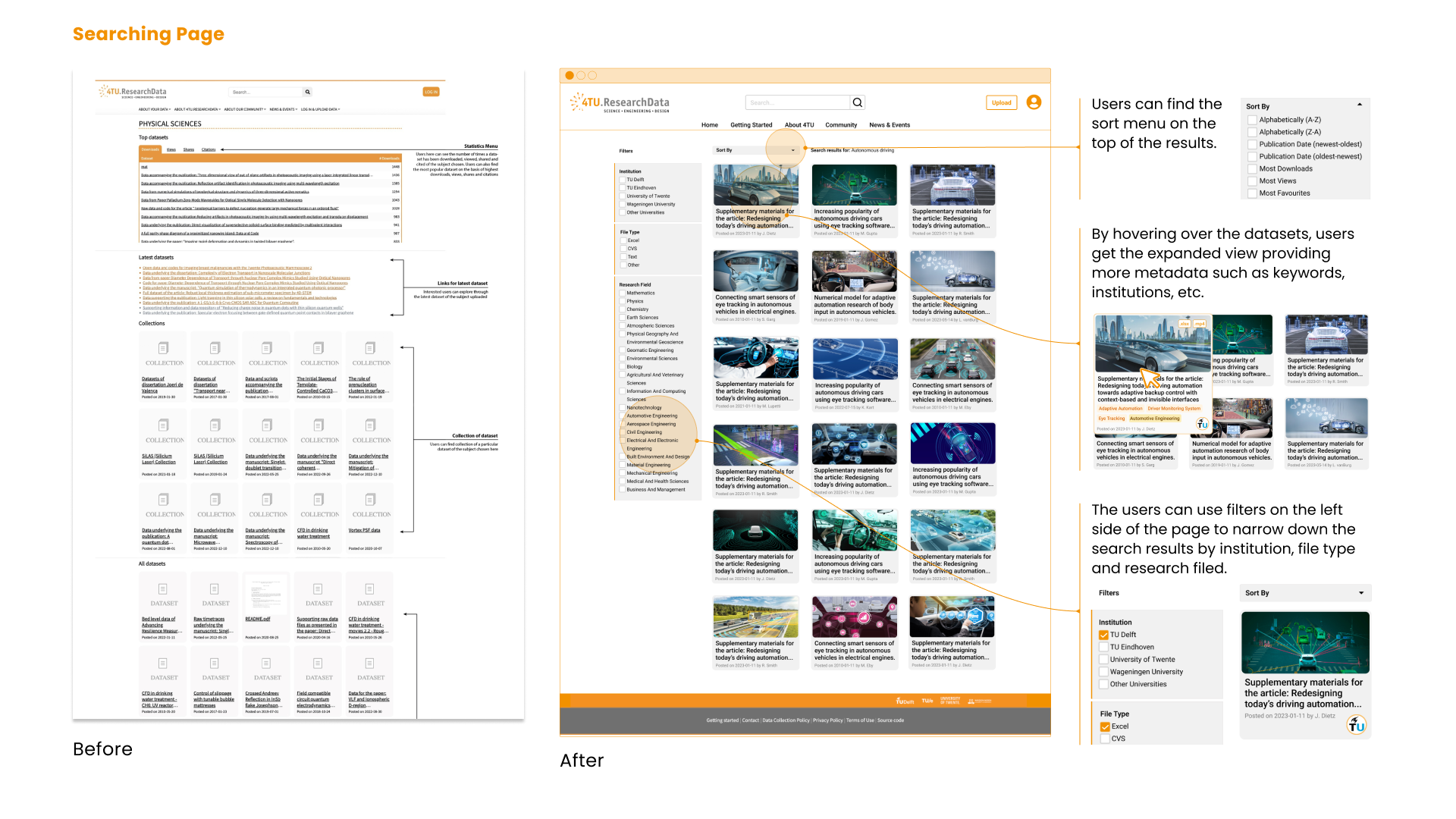This screenshot has height=819, width=1456.
Task: Click the TU Delft logo in orange footer
Action: (x=905, y=701)
